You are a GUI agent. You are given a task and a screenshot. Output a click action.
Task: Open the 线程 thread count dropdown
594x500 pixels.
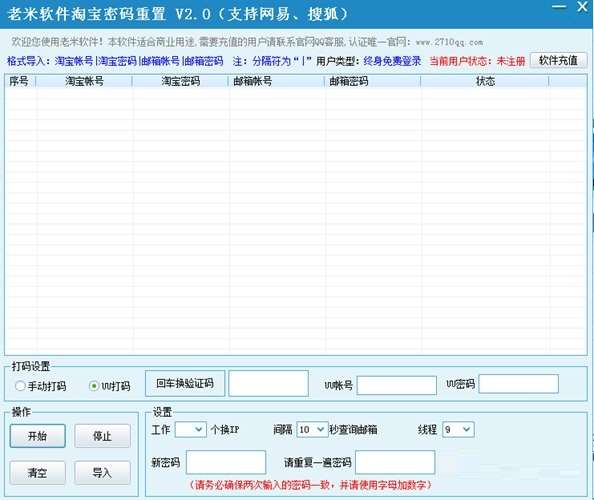tap(458, 430)
